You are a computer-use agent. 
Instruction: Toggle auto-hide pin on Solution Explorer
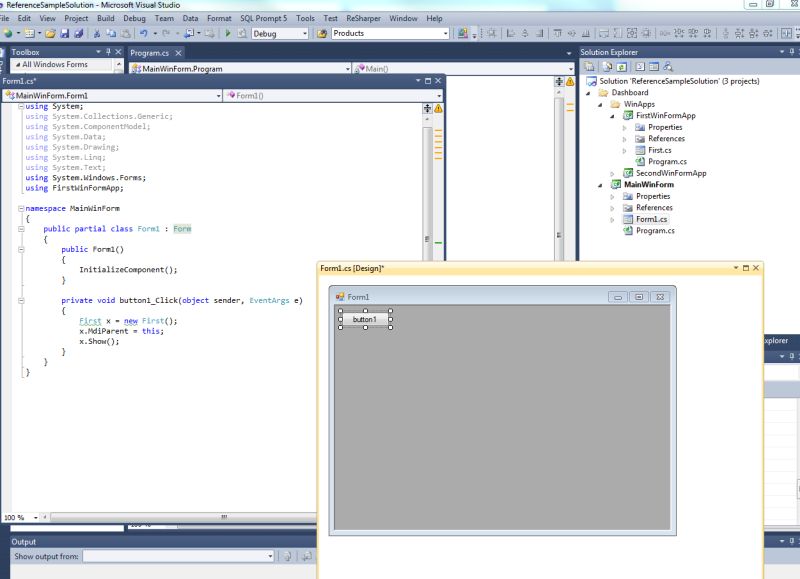click(x=790, y=50)
